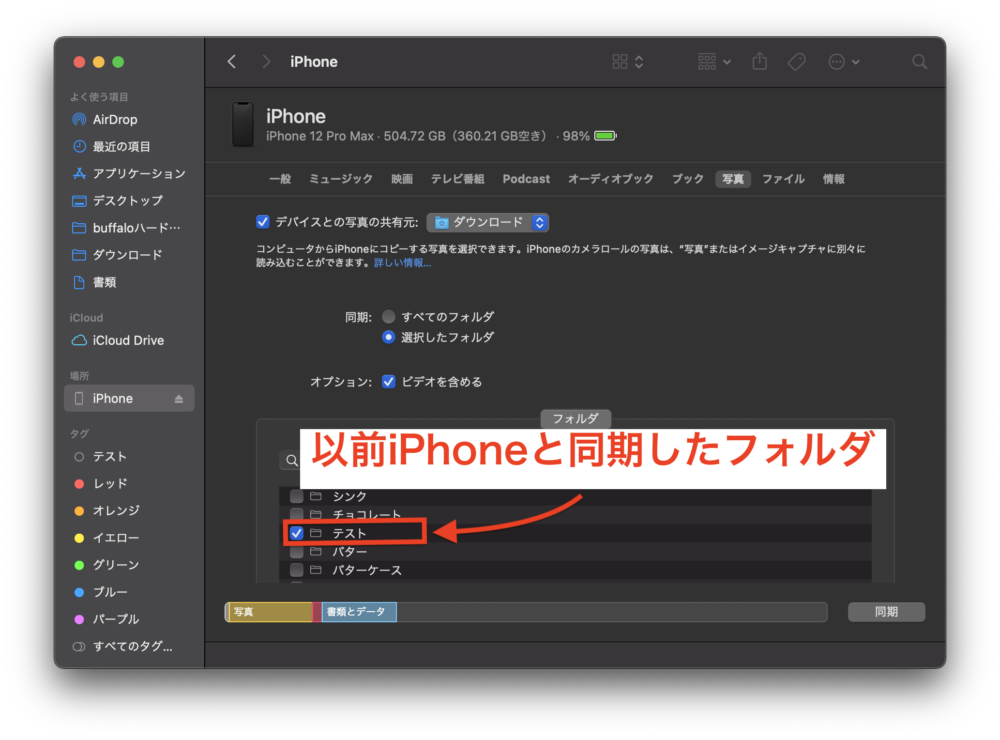Switch to the 一般 tab
Viewport: 1000px width, 740px height.
pos(280,179)
